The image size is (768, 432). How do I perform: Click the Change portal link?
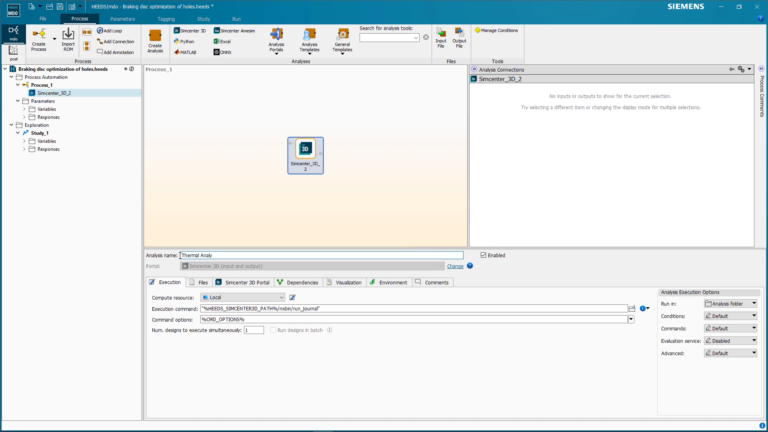(455, 266)
